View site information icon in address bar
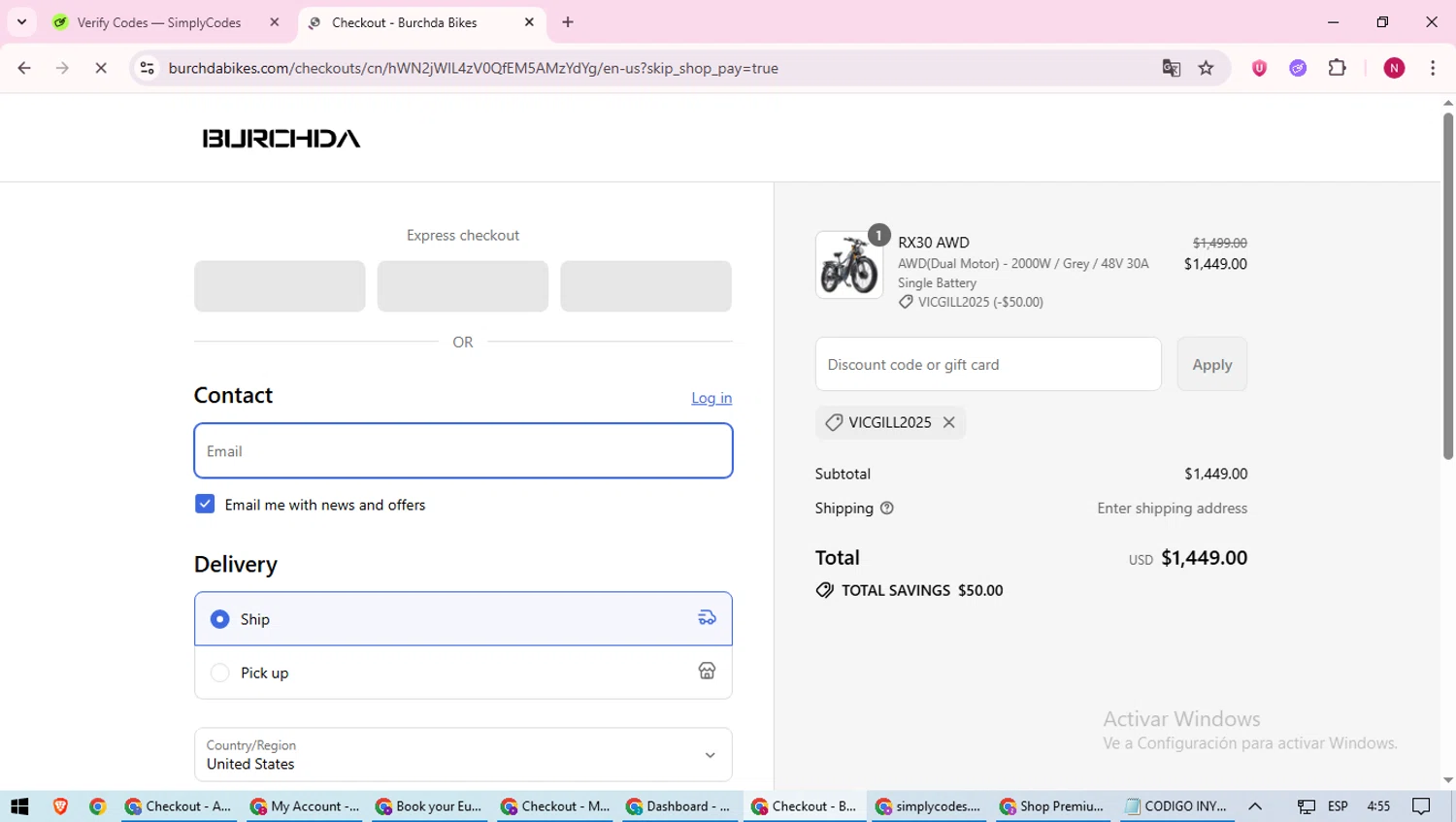 (148, 68)
